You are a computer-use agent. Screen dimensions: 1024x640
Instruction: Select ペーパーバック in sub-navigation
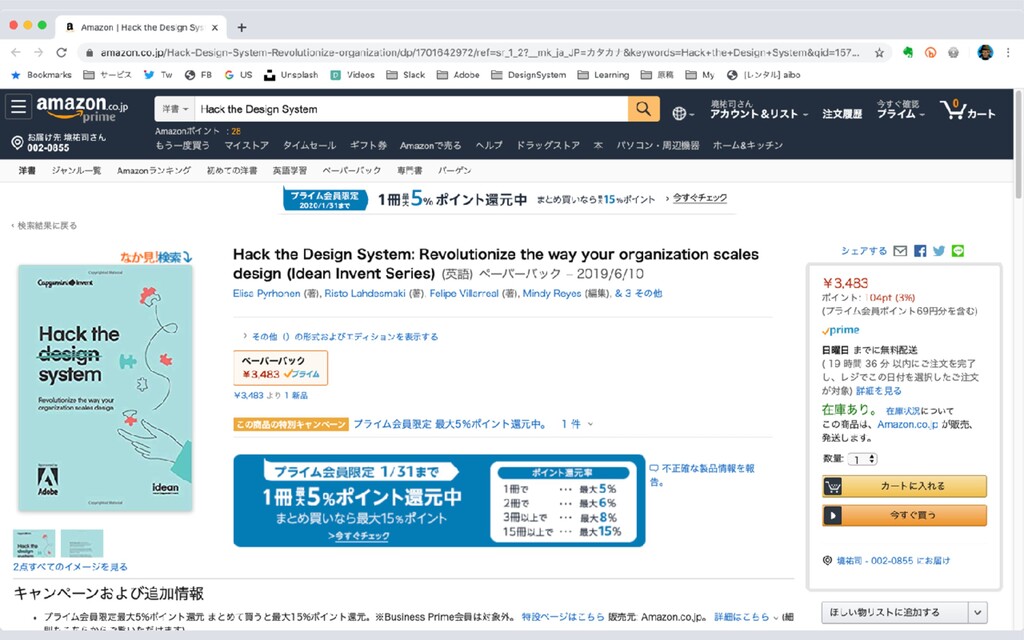(351, 170)
